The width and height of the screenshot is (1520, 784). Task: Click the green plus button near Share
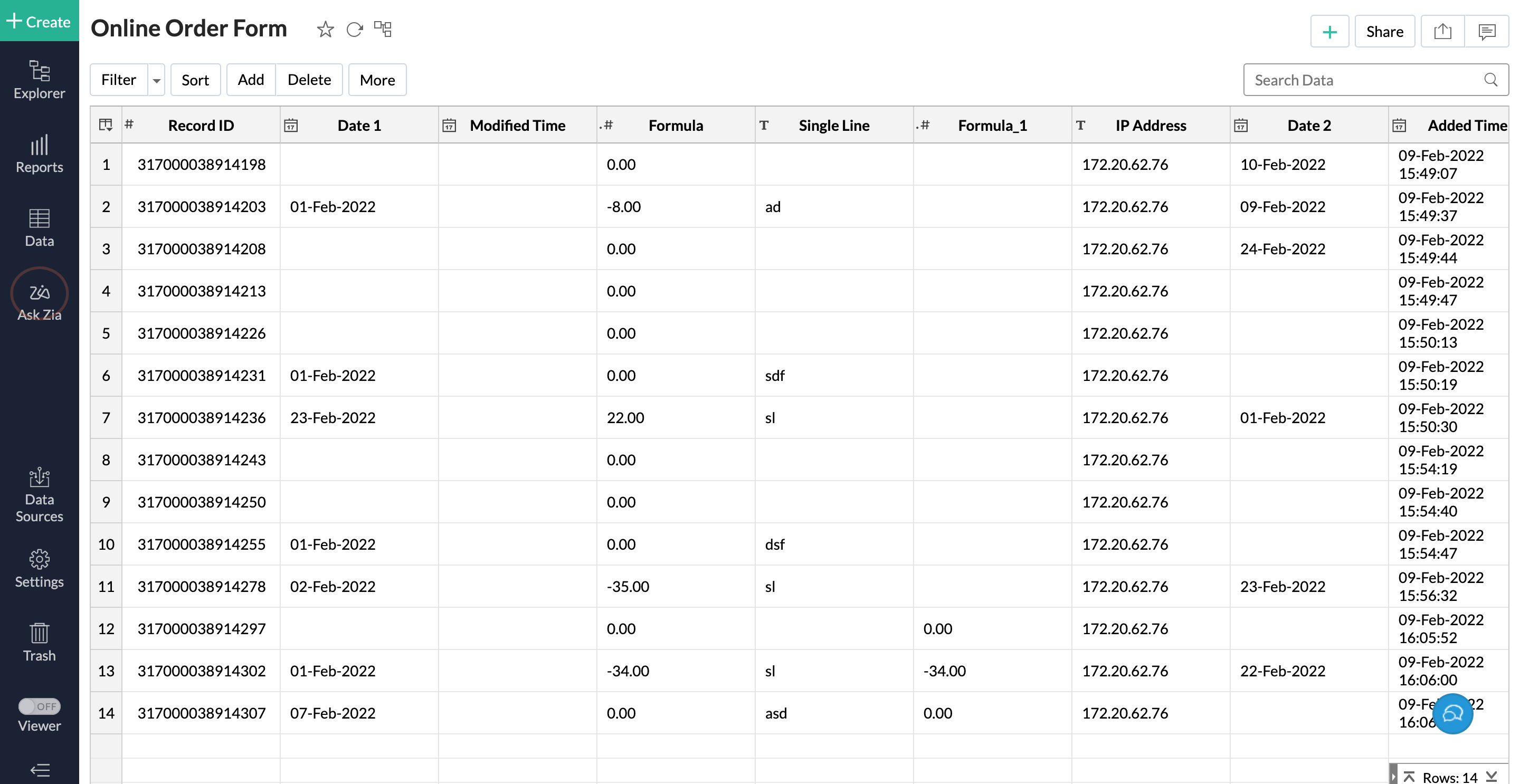coord(1329,31)
